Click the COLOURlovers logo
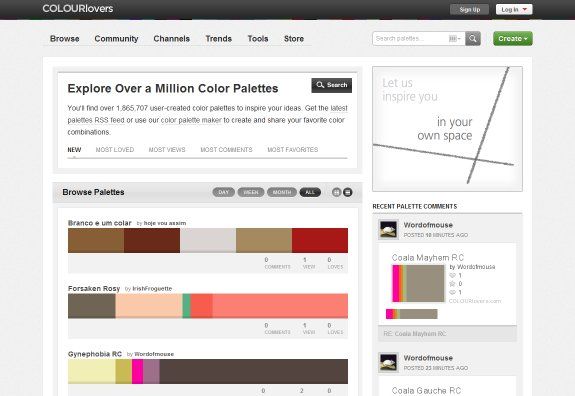Image resolution: width=575 pixels, height=396 pixels. point(78,8)
